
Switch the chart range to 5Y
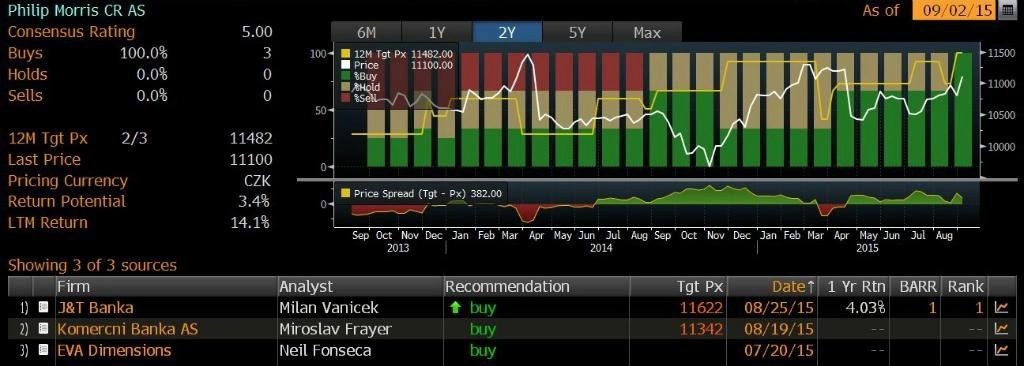pyautogui.click(x=577, y=32)
